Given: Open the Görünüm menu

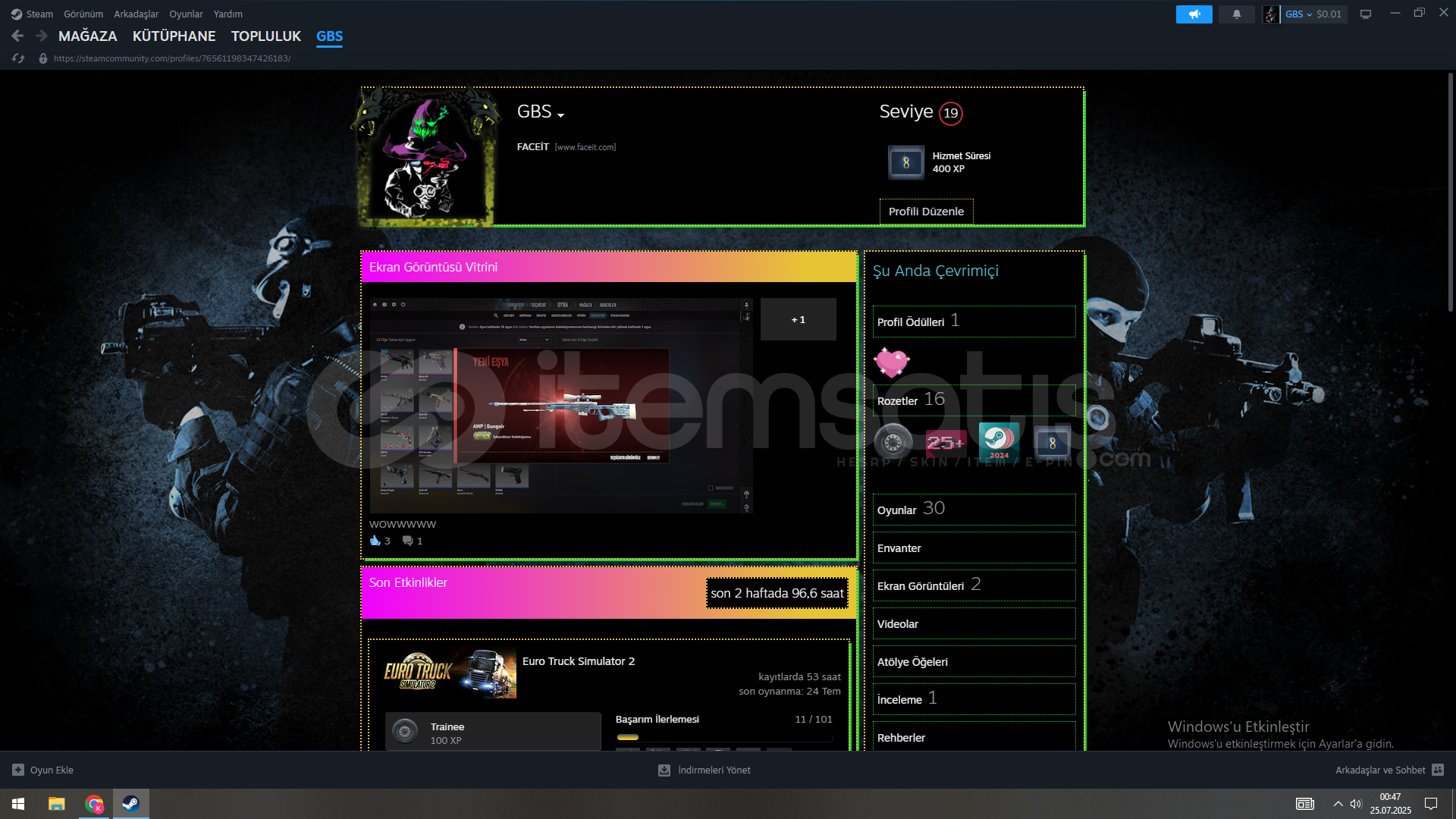Looking at the screenshot, I should click(x=83, y=14).
